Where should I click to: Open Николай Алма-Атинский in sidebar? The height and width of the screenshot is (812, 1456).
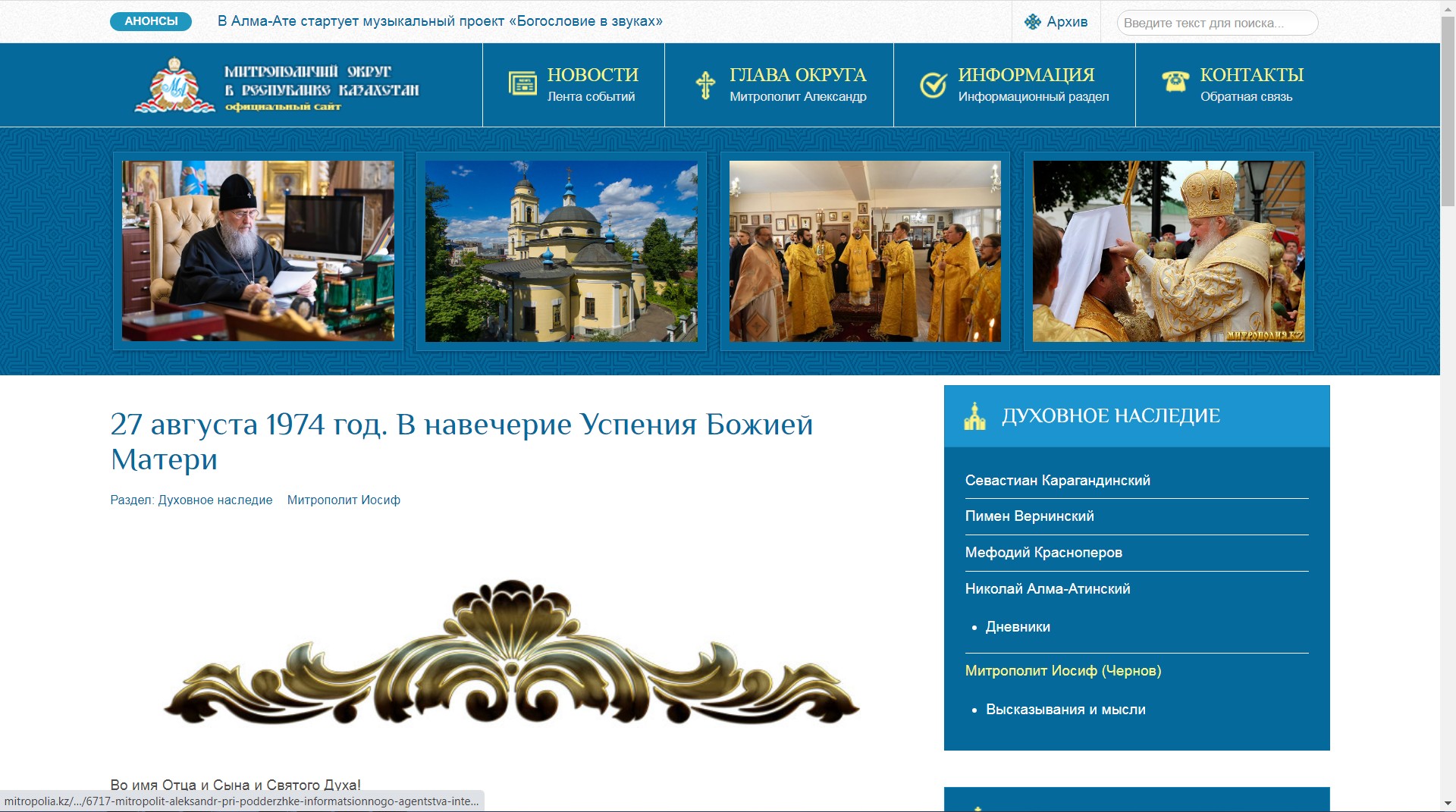(x=1047, y=589)
